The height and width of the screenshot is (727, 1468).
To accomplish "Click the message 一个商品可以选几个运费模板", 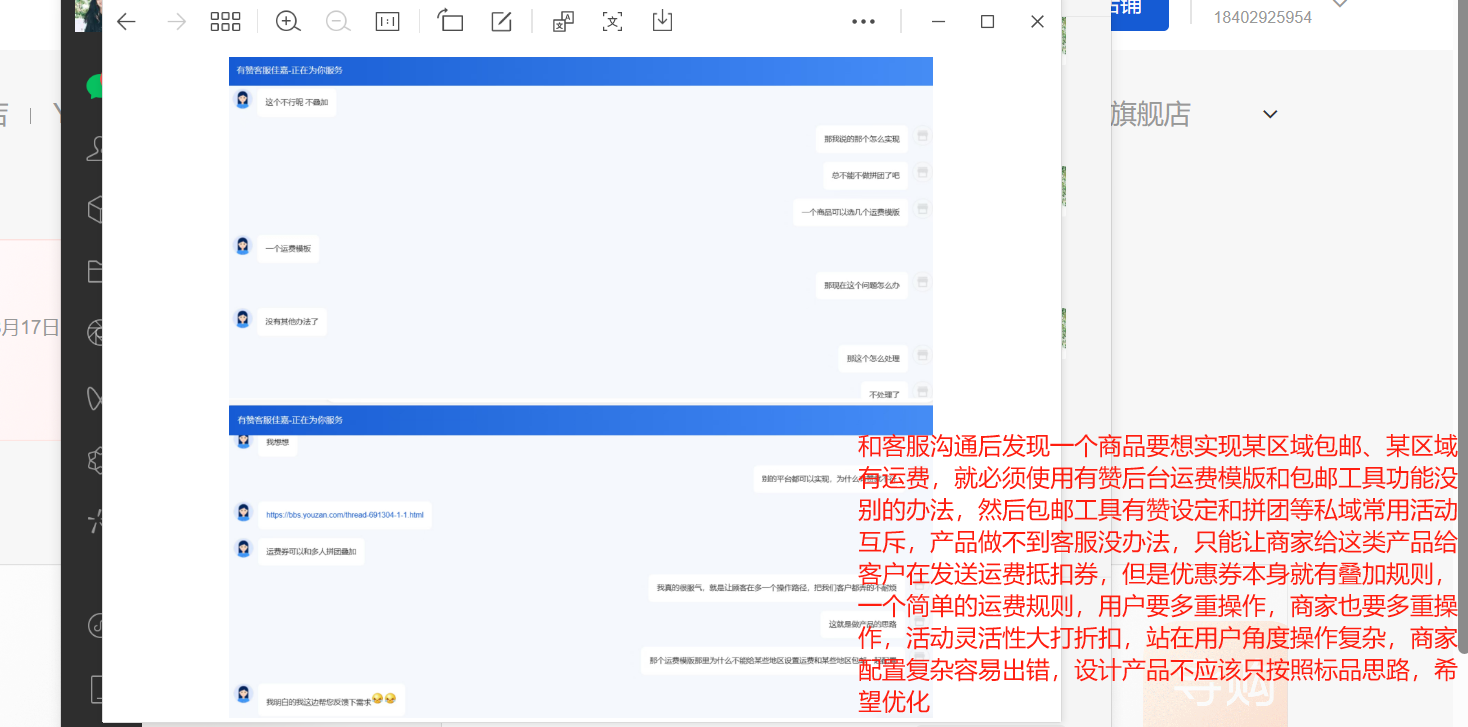I will click(850, 212).
